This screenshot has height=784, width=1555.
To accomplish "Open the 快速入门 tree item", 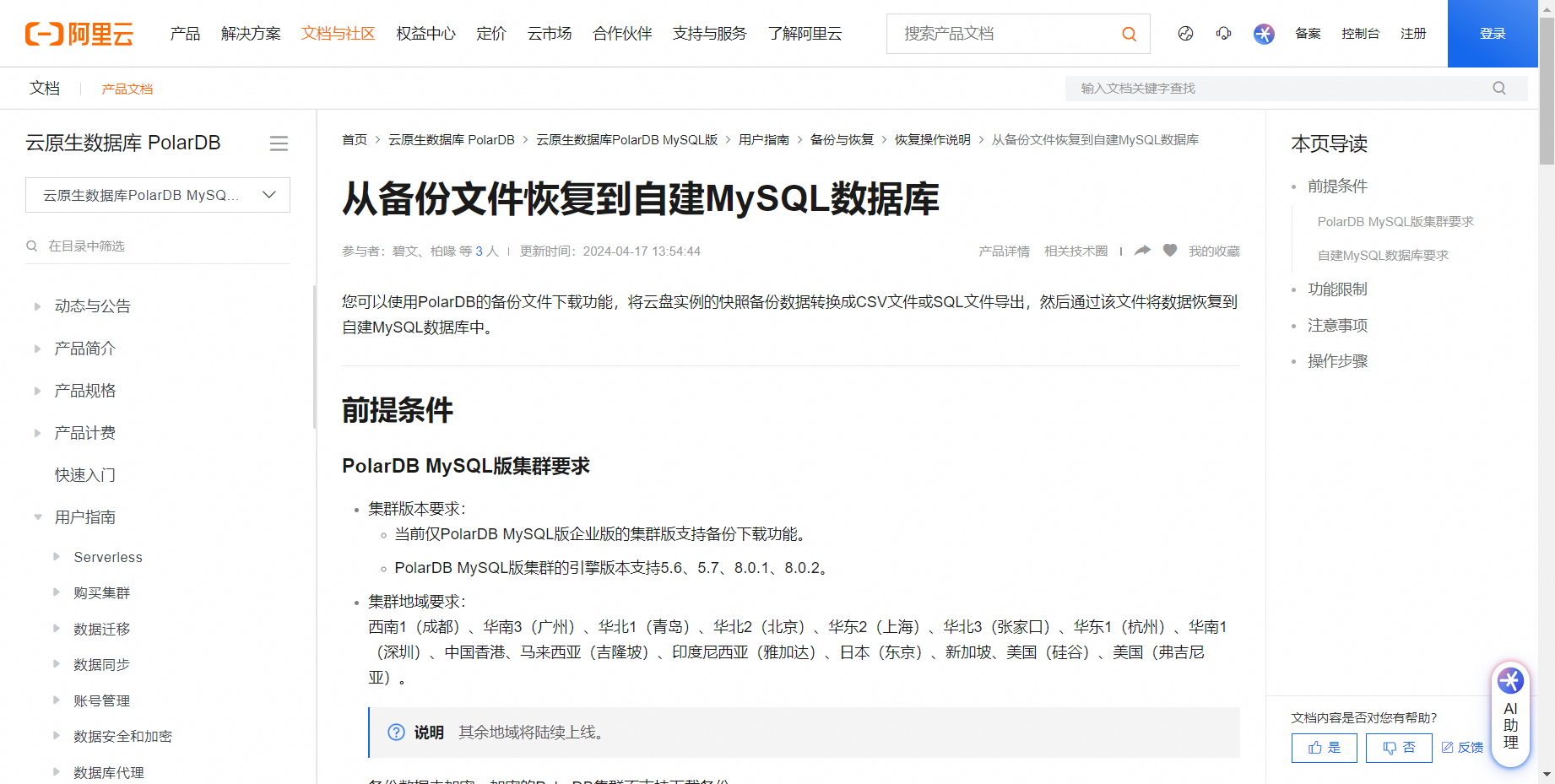I will click(85, 475).
